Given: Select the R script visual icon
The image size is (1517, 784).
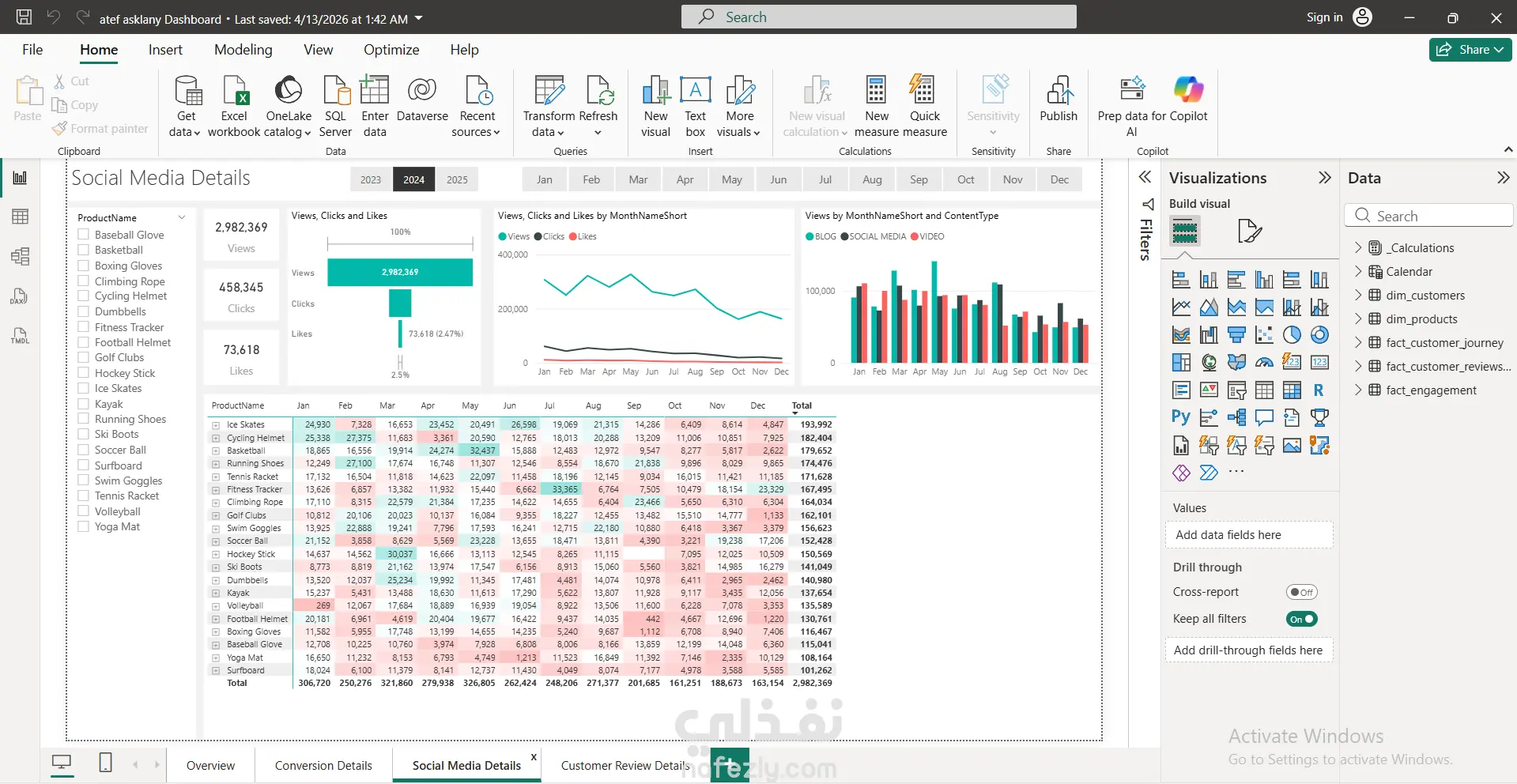Looking at the screenshot, I should (x=1319, y=390).
